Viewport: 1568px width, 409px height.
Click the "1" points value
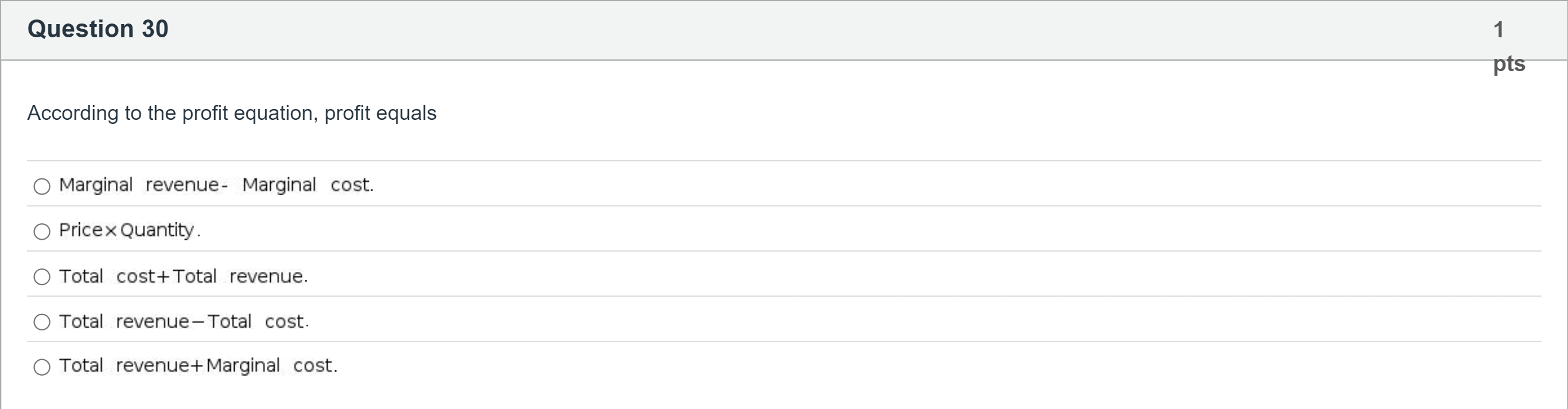(x=1498, y=30)
